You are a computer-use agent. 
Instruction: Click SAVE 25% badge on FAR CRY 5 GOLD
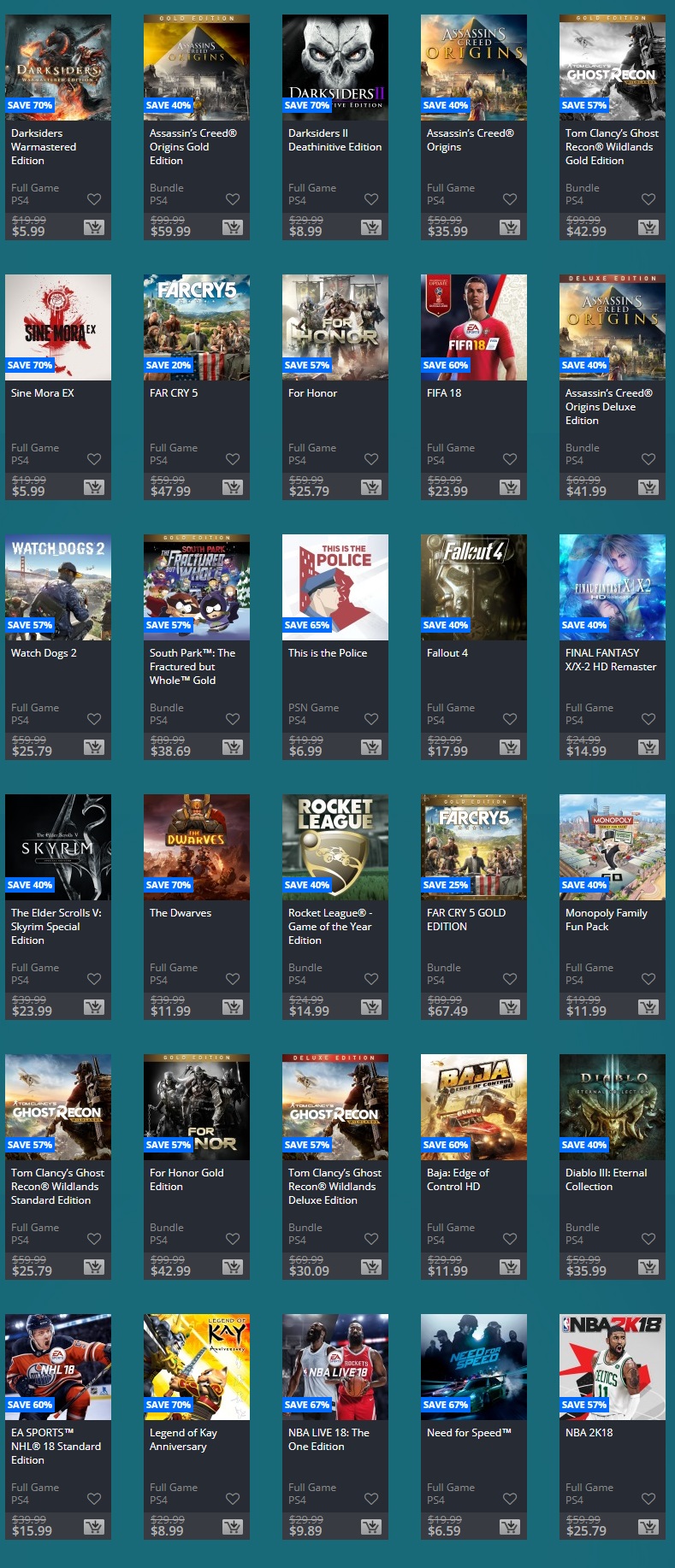coord(446,885)
